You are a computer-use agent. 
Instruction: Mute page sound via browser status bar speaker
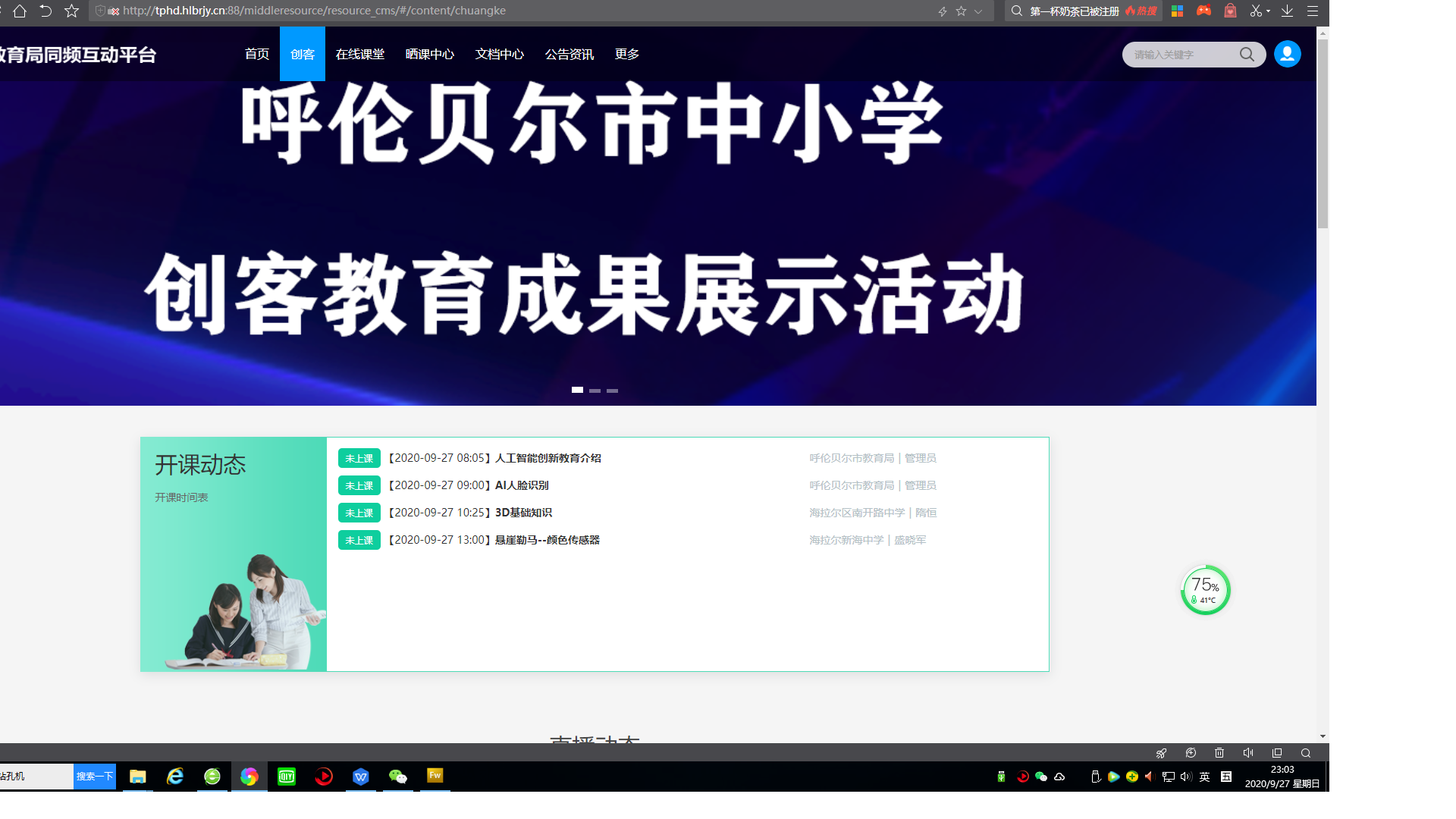pyautogui.click(x=1248, y=753)
